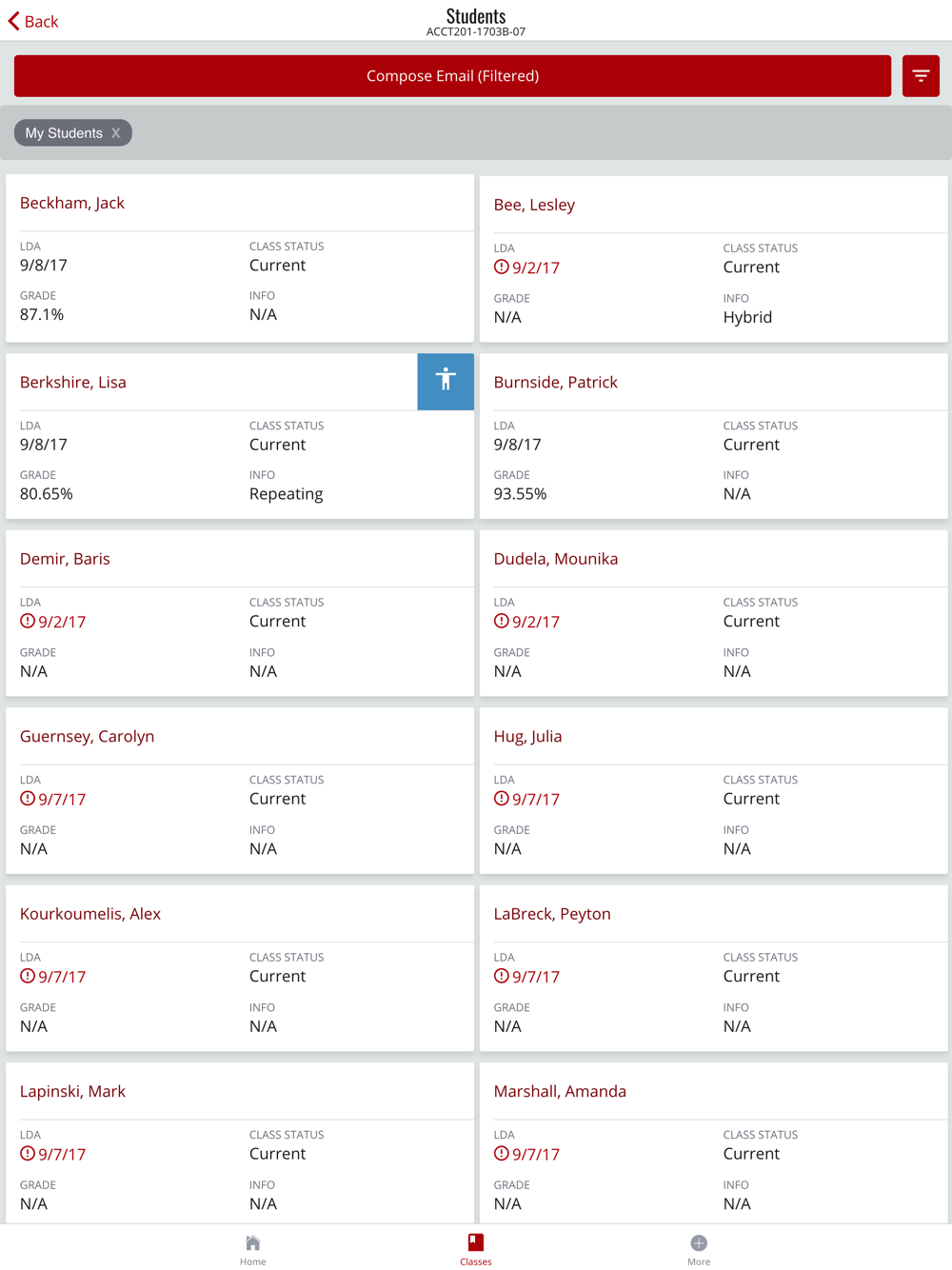Tap the LDA warning icon for Bee, Lesley
This screenshot has height=1270, width=952.
[x=502, y=268]
